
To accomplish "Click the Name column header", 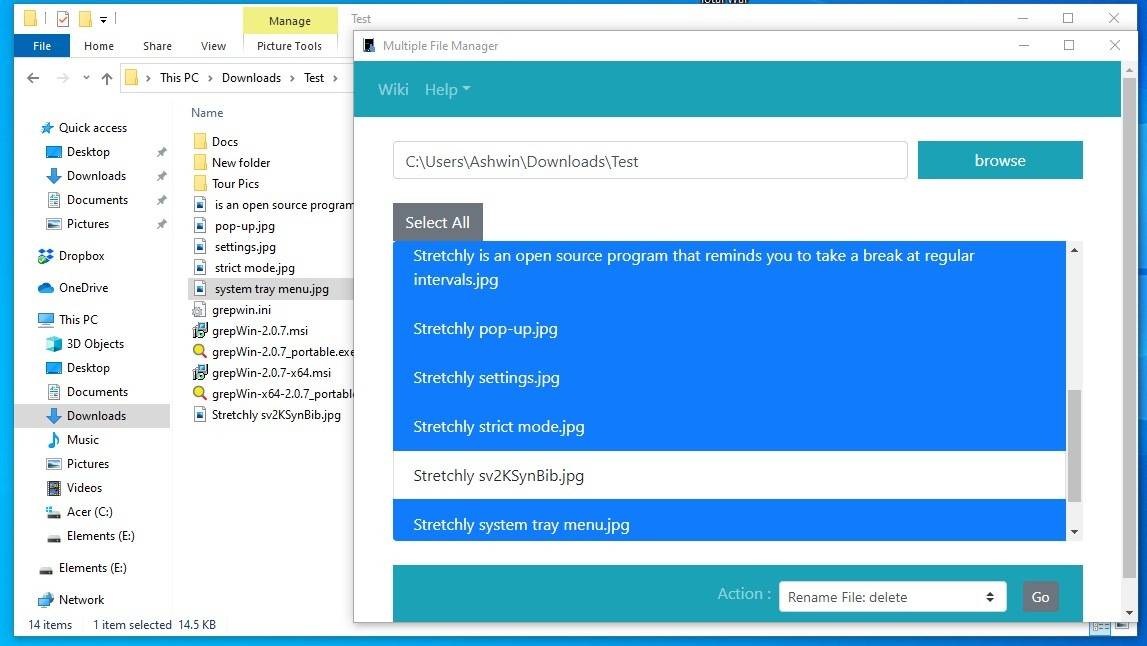I will (x=207, y=113).
